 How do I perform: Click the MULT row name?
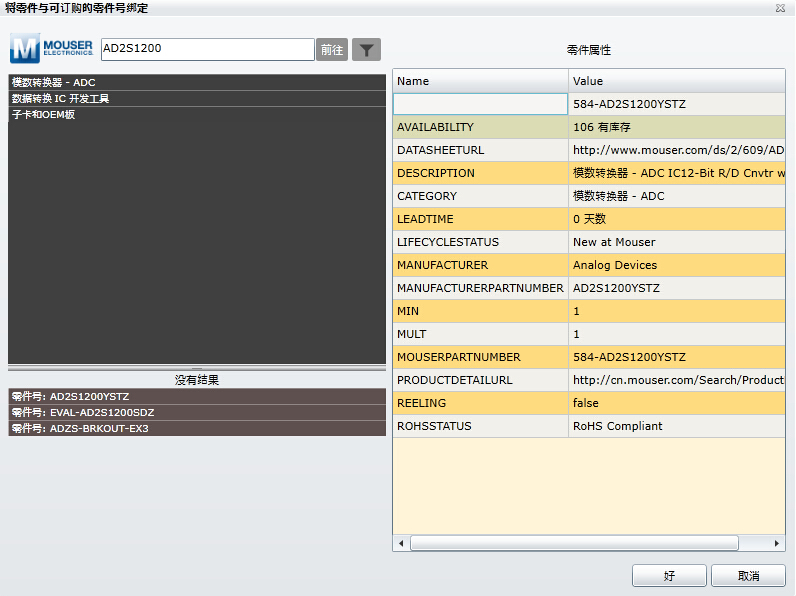coord(411,334)
